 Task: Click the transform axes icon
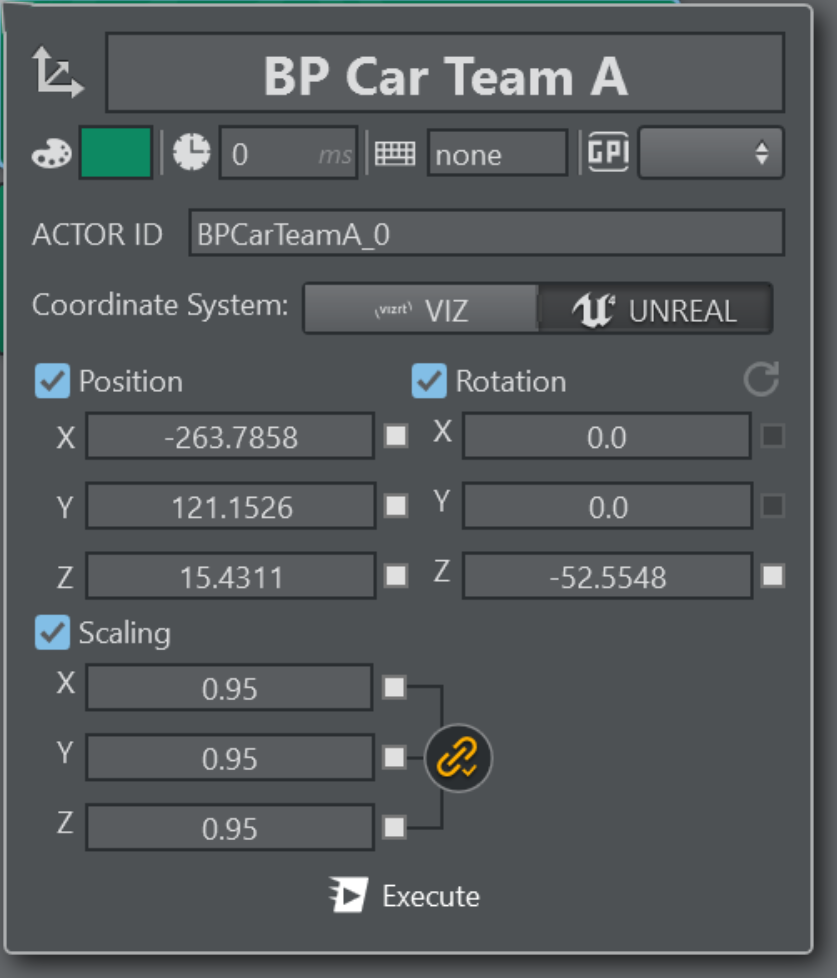tap(57, 73)
